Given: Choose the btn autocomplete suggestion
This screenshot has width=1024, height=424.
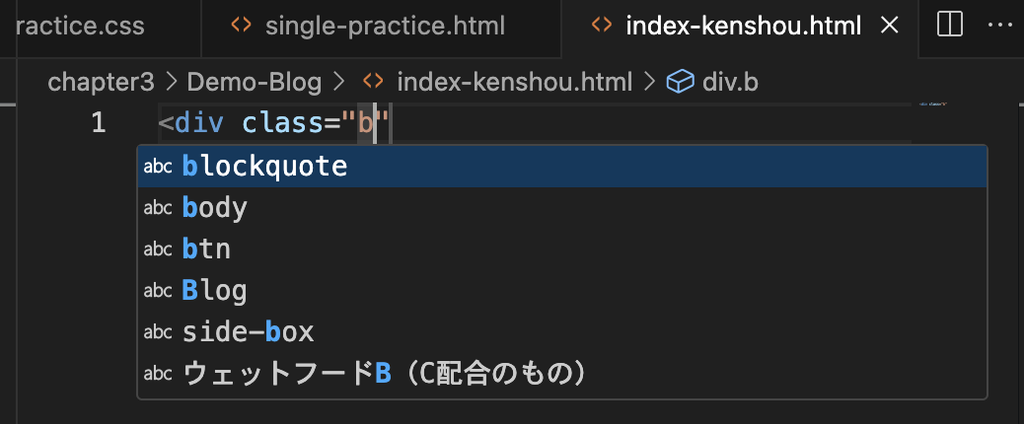Looking at the screenshot, I should 562,249.
